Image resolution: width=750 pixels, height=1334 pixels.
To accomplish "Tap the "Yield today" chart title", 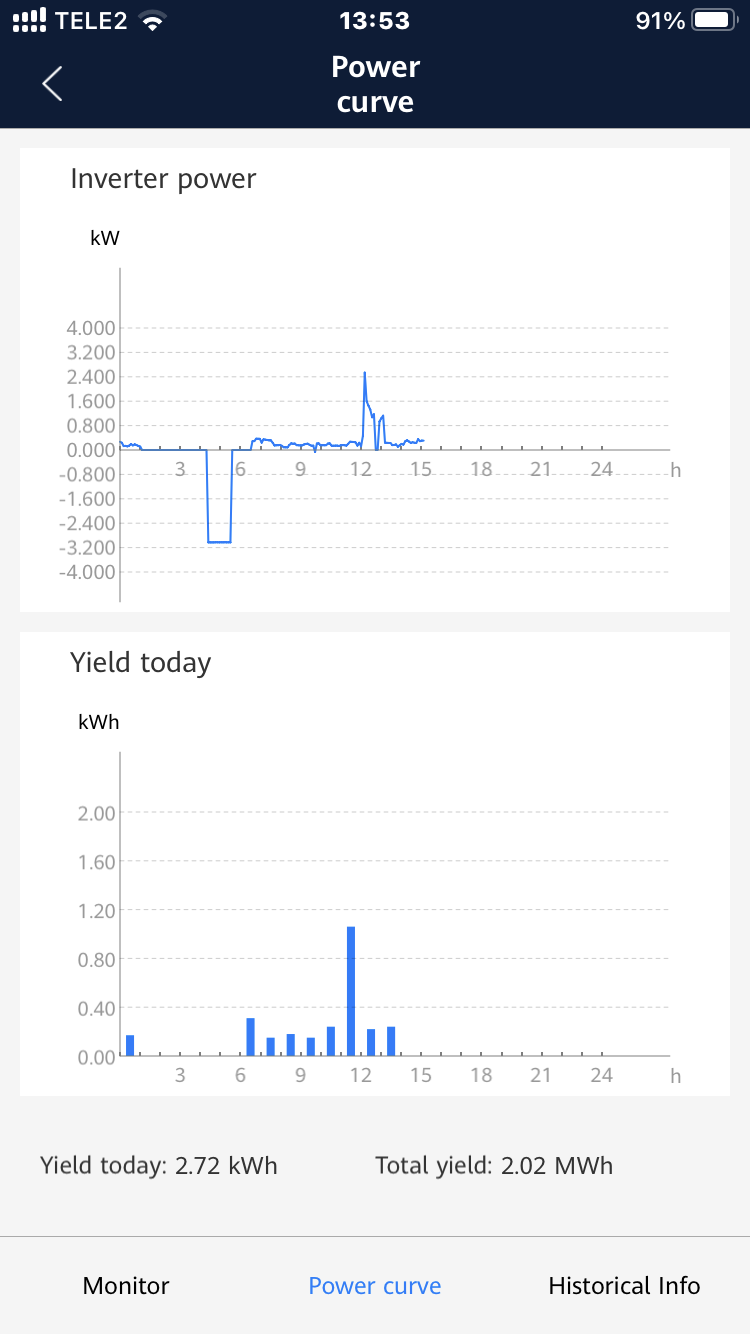I will click(141, 663).
